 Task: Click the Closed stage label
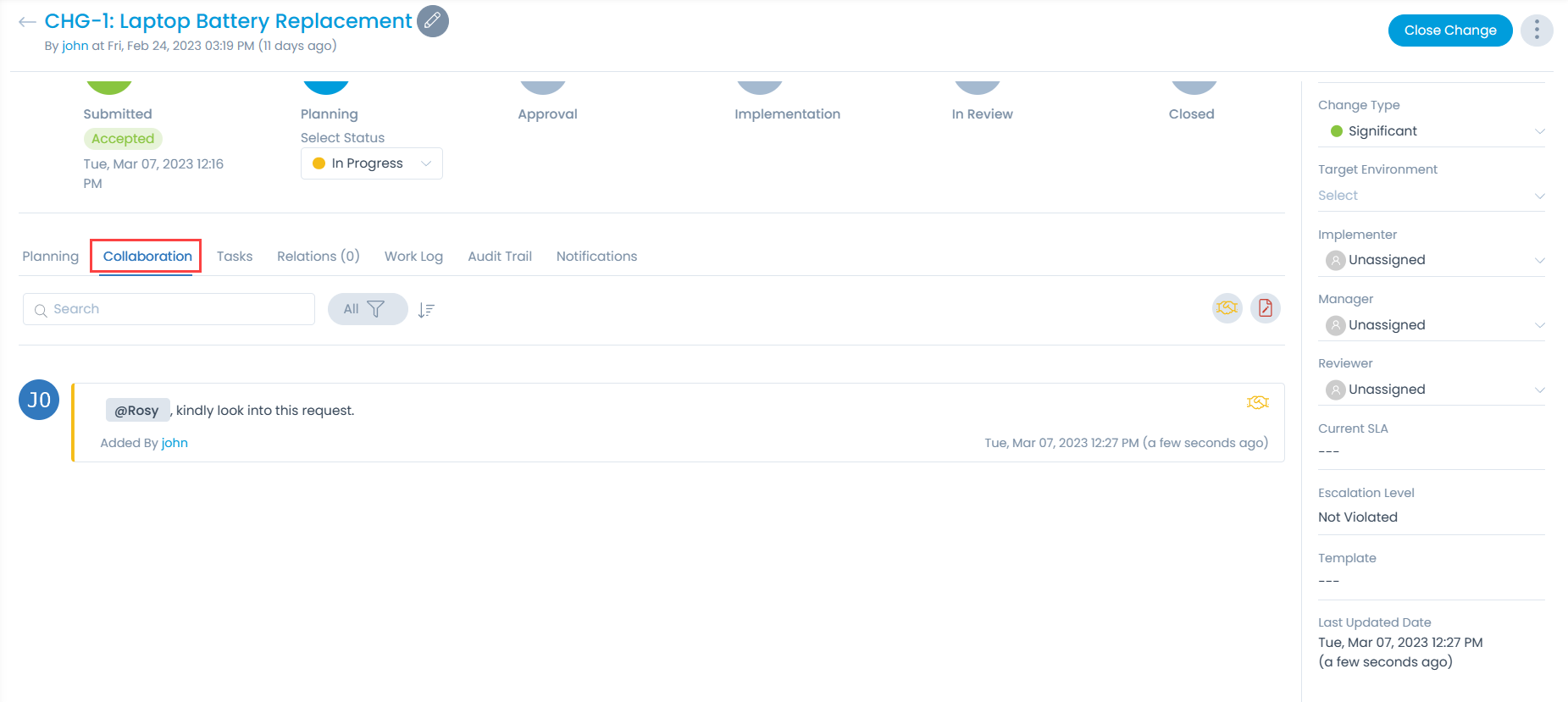click(x=1192, y=114)
